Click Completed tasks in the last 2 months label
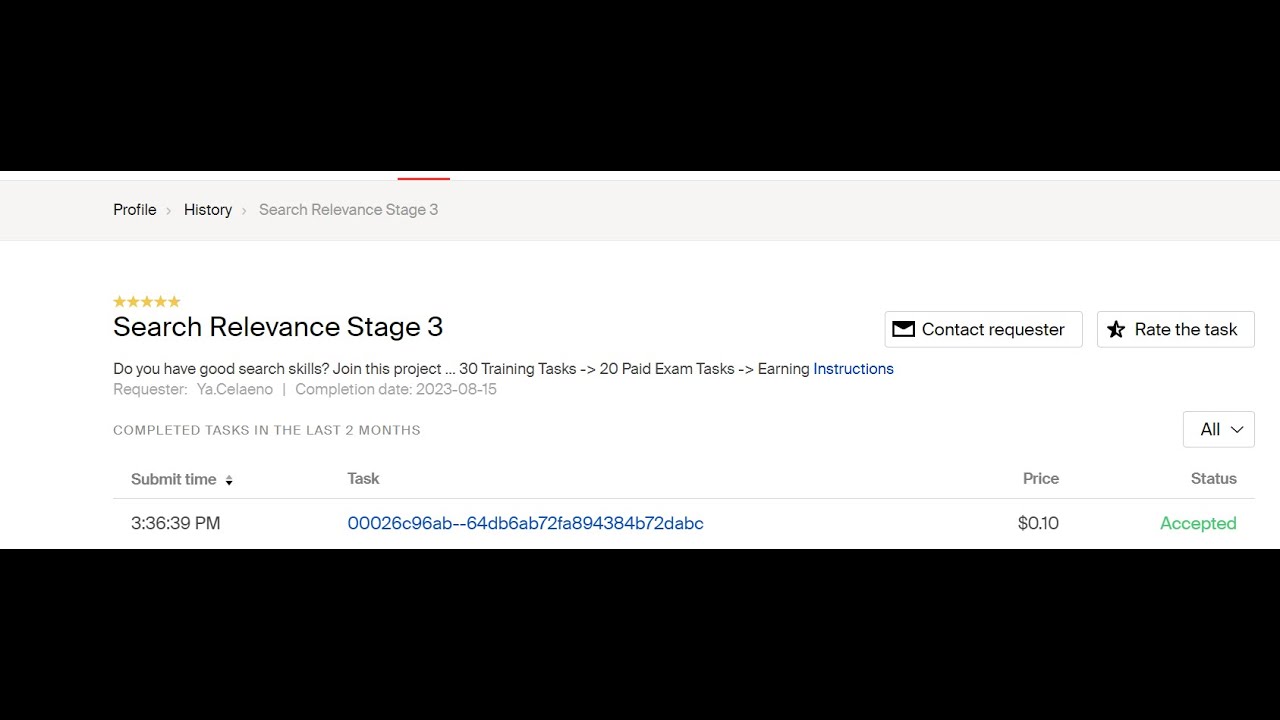 click(267, 430)
